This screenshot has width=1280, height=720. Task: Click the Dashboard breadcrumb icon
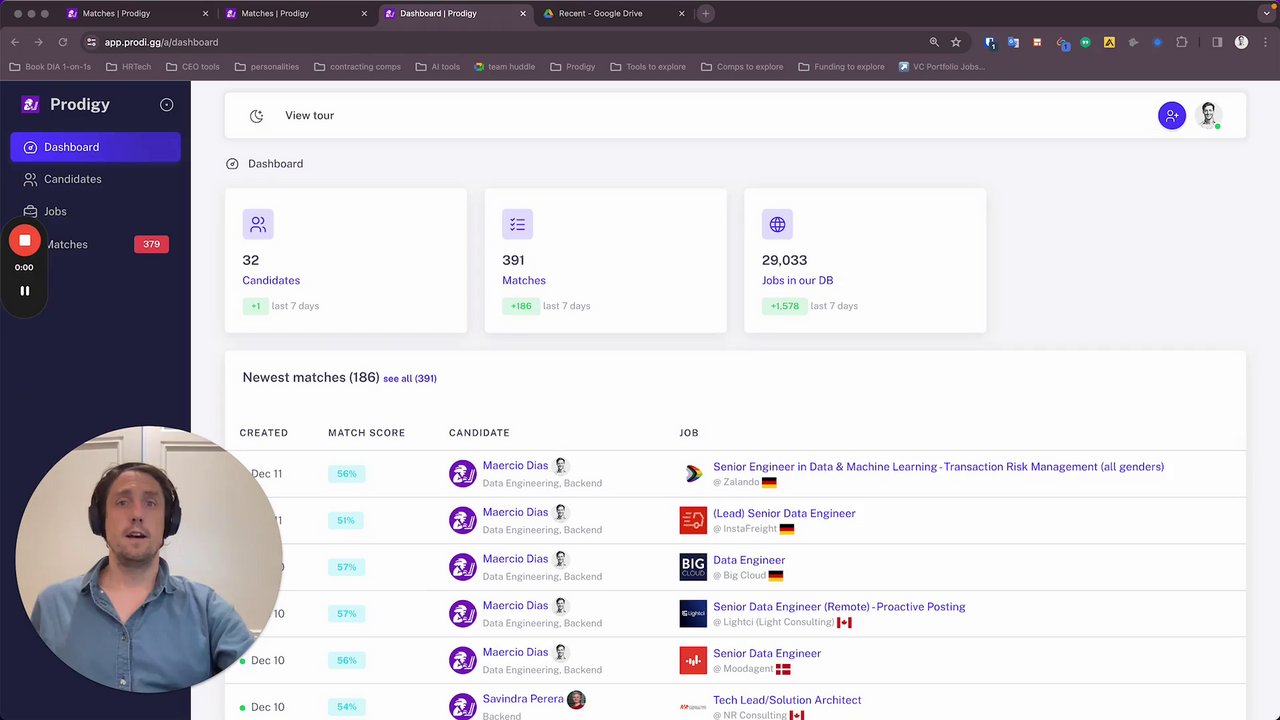pos(232,164)
